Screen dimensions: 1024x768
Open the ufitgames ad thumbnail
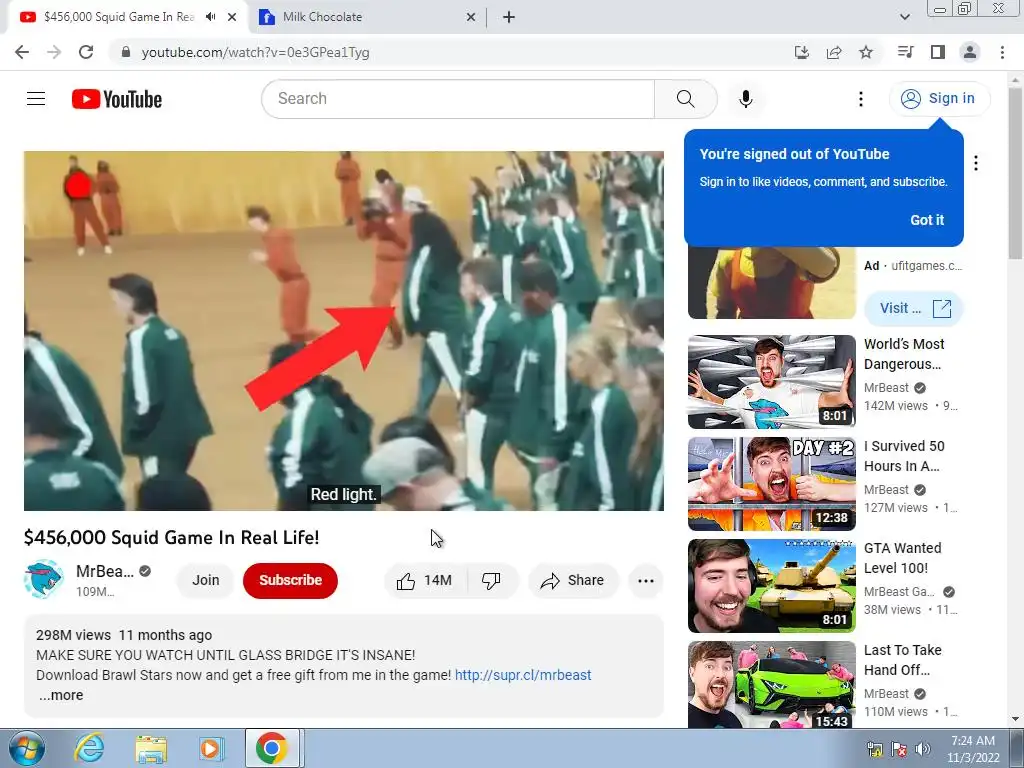771,283
